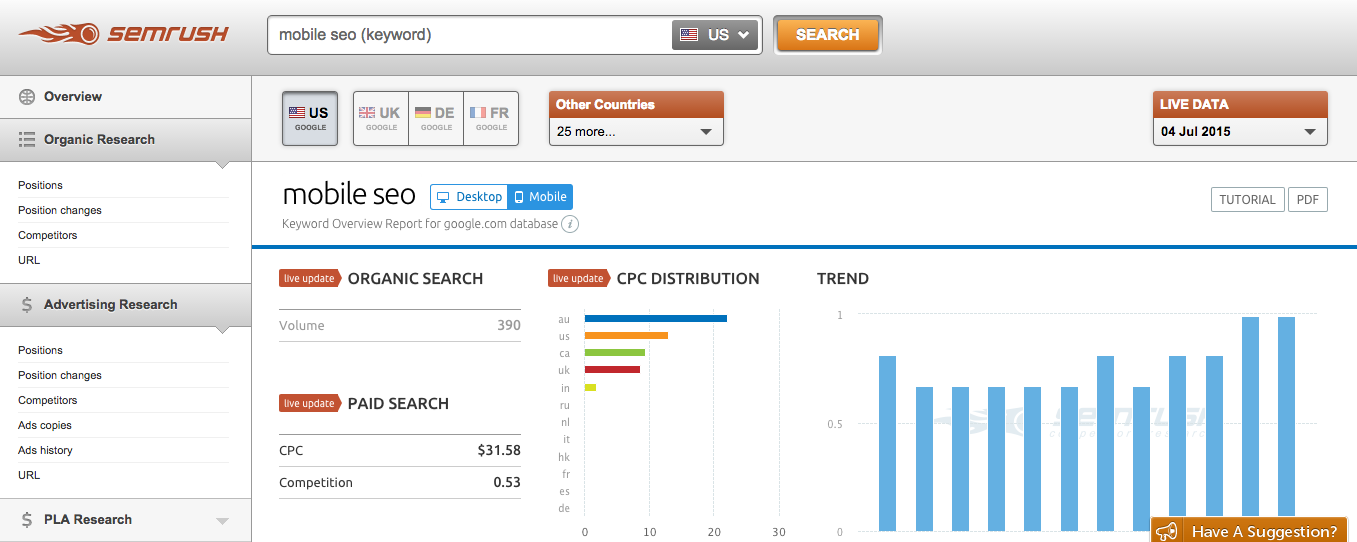1357x542 pixels.
Task: Click the desktop monitor icon
Action: 443,197
